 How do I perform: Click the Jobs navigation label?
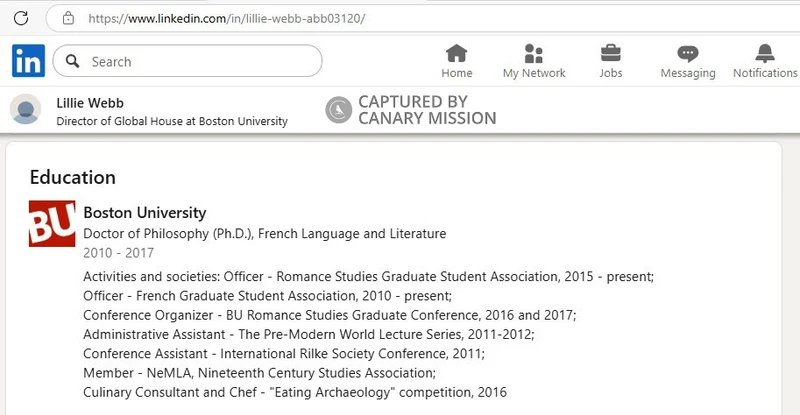pyautogui.click(x=611, y=73)
